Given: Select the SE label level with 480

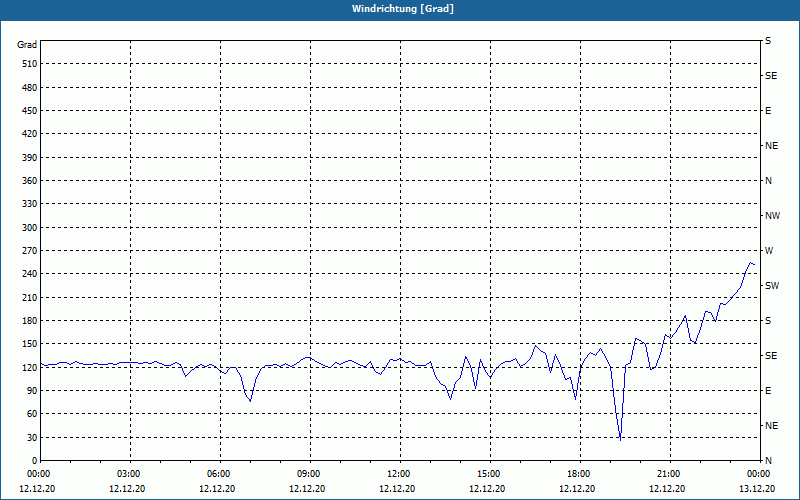Looking at the screenshot, I should (771, 76).
